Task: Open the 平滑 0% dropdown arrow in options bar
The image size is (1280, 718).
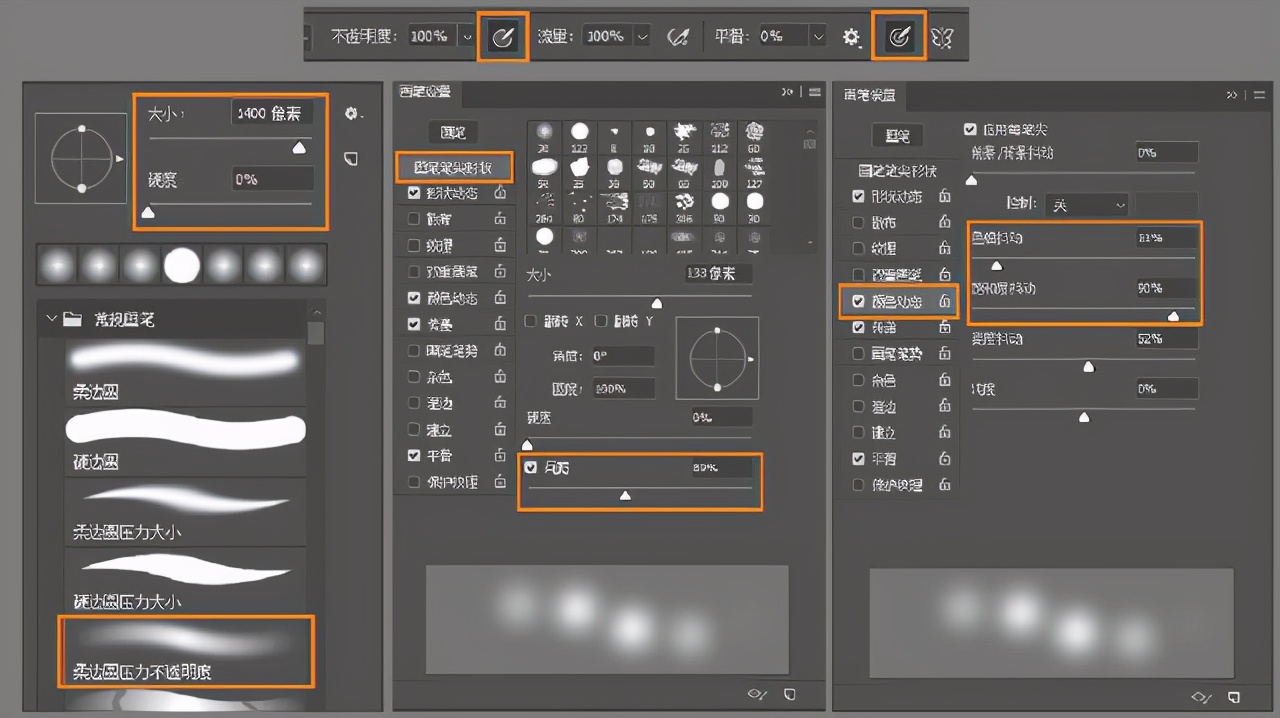Action: [x=818, y=37]
